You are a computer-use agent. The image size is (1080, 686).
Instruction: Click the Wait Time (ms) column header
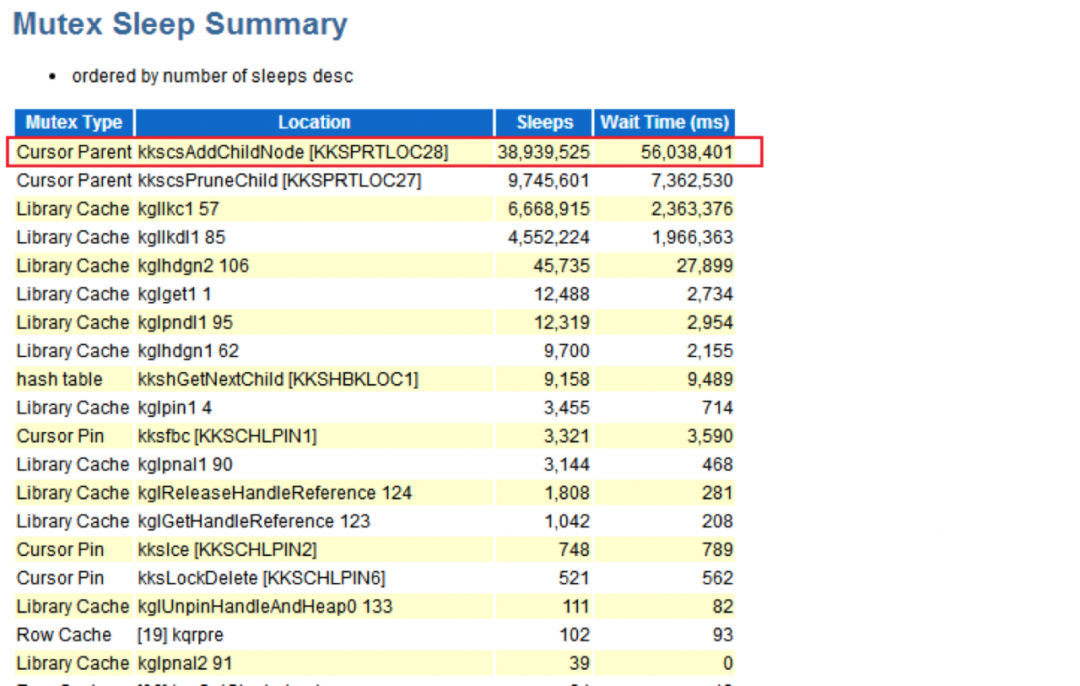point(664,123)
